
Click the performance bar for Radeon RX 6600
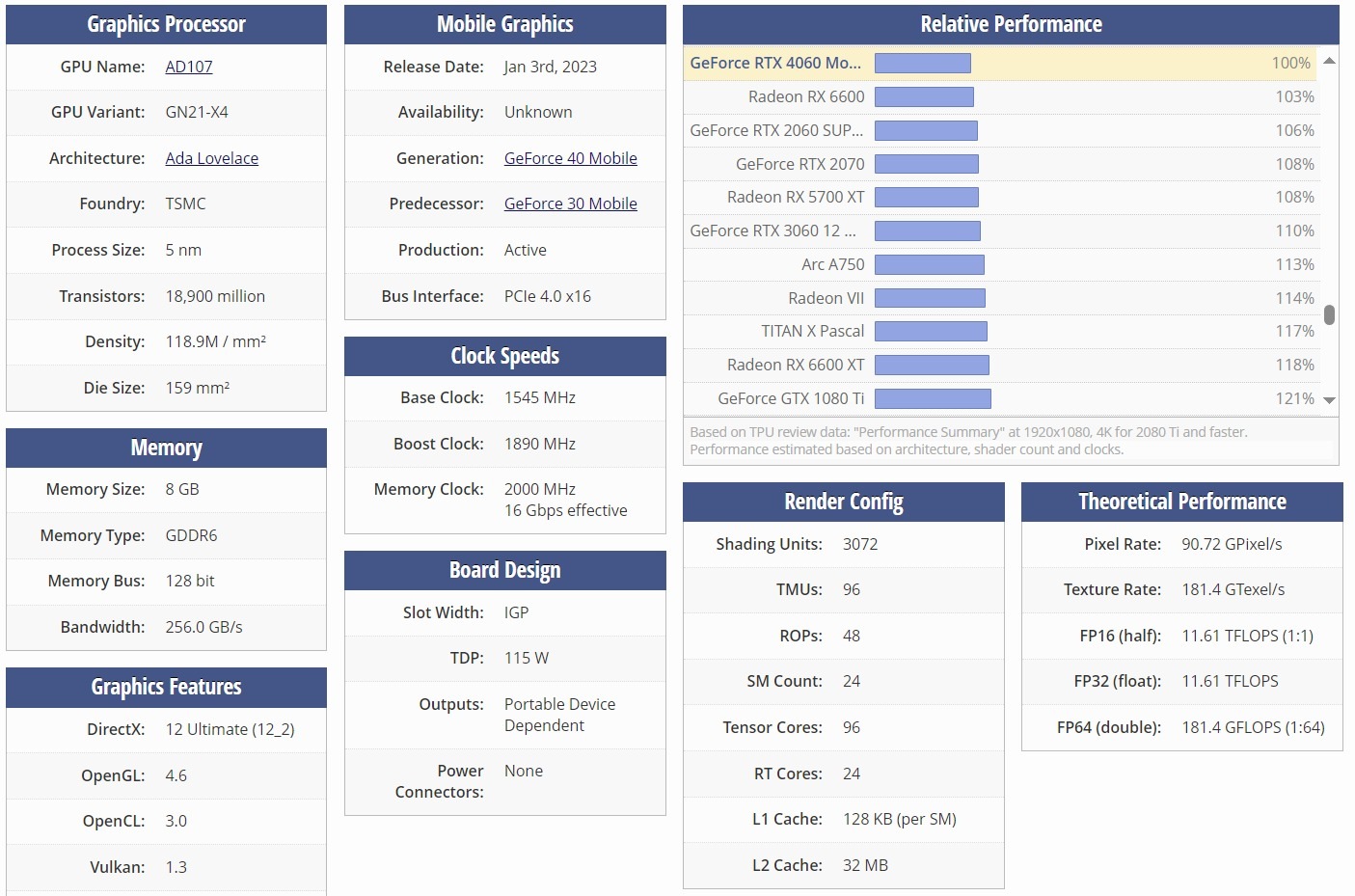tap(924, 96)
